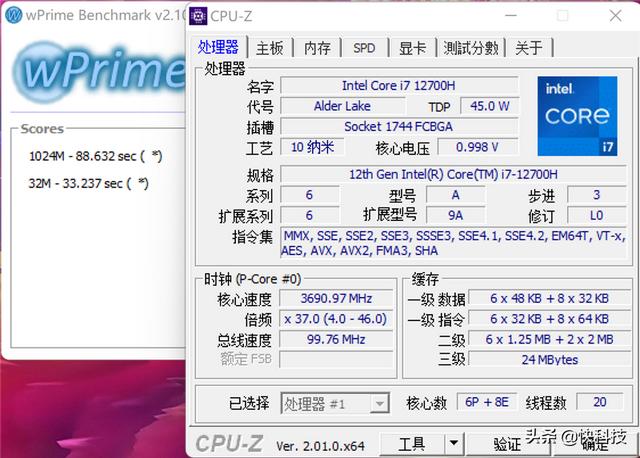640x458 pixels.
Task: Open the 关于 about tab
Action: (x=529, y=47)
